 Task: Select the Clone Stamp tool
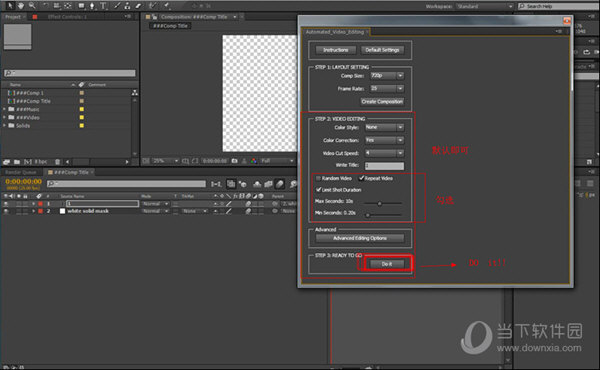pyautogui.click(x=127, y=6)
